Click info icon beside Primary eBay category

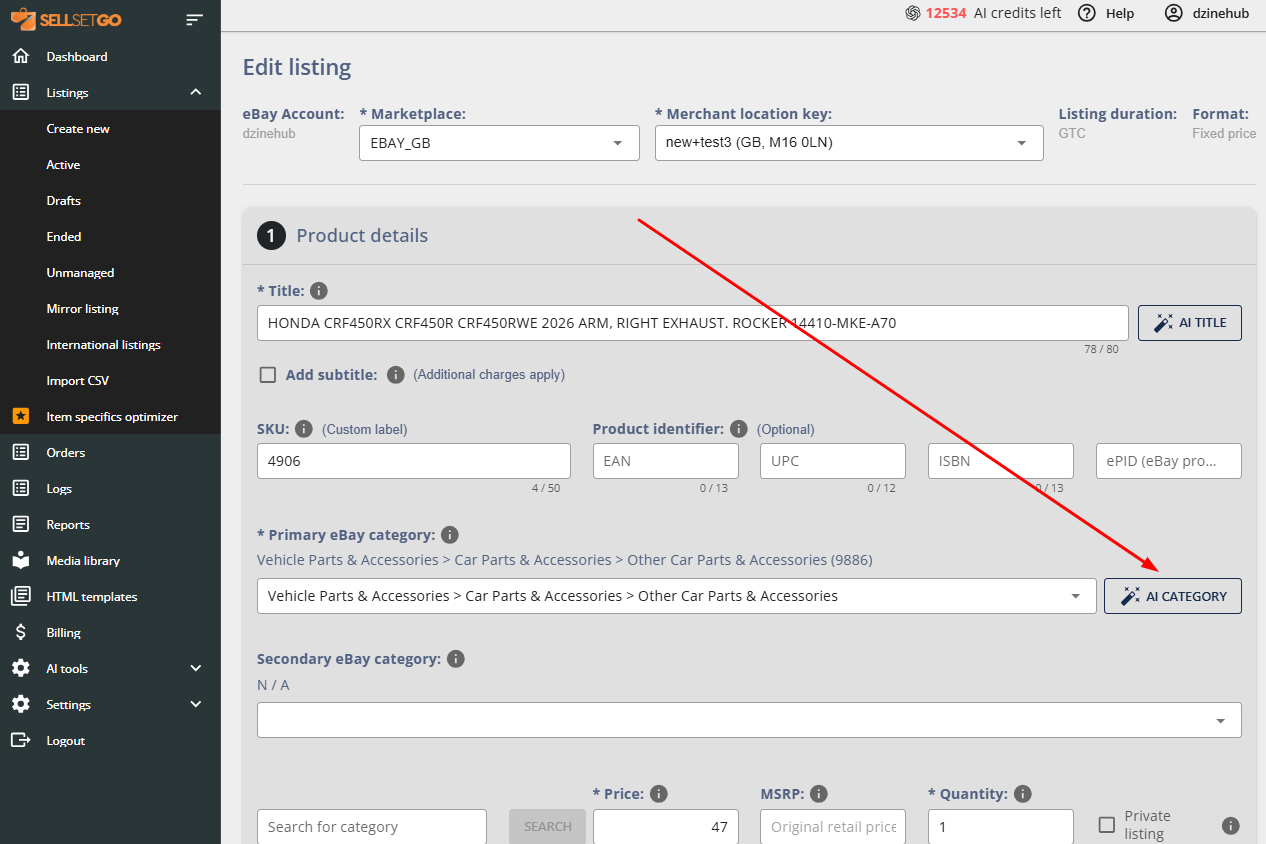[450, 535]
